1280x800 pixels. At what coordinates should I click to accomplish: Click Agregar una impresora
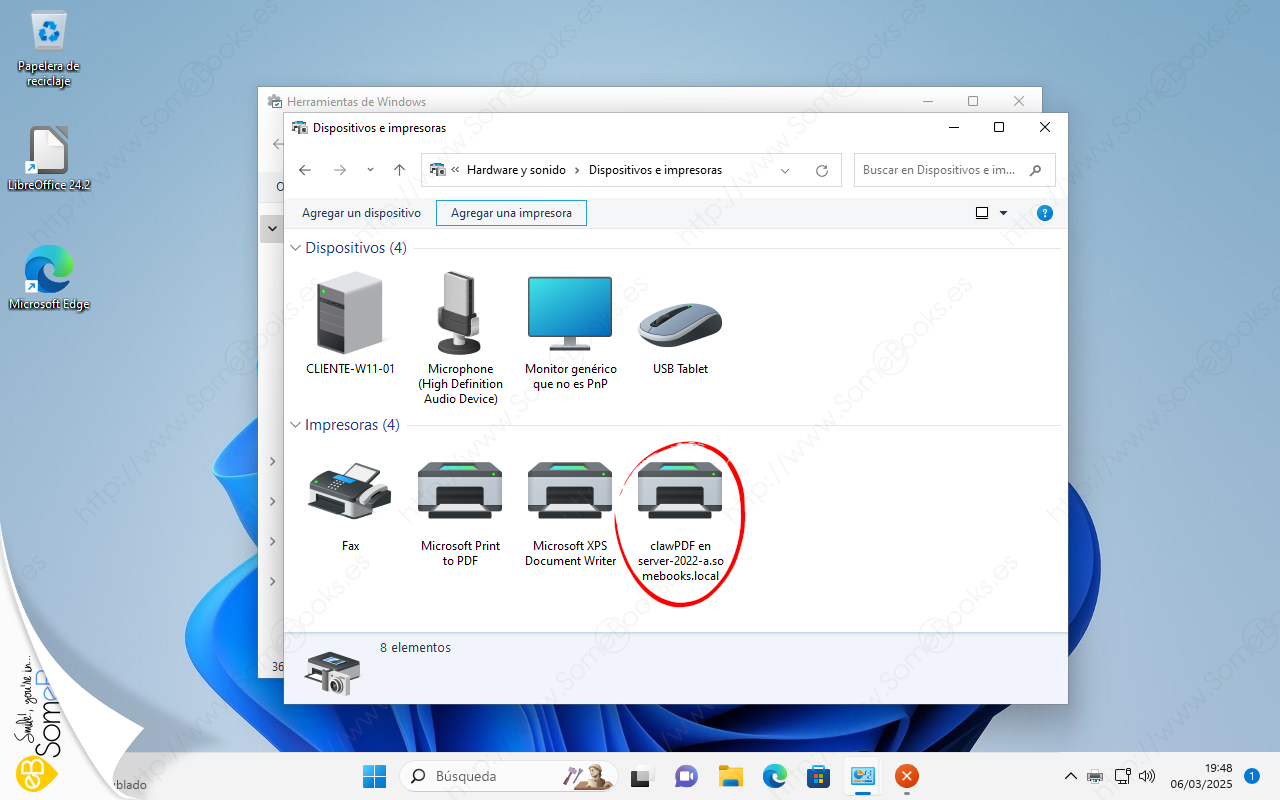click(511, 213)
